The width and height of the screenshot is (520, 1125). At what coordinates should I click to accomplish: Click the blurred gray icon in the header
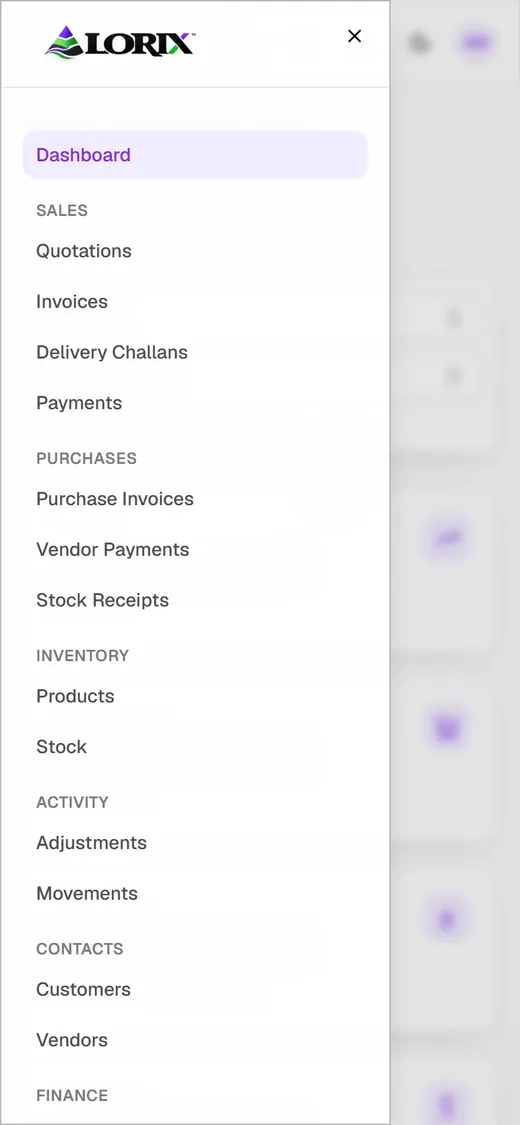tap(420, 43)
